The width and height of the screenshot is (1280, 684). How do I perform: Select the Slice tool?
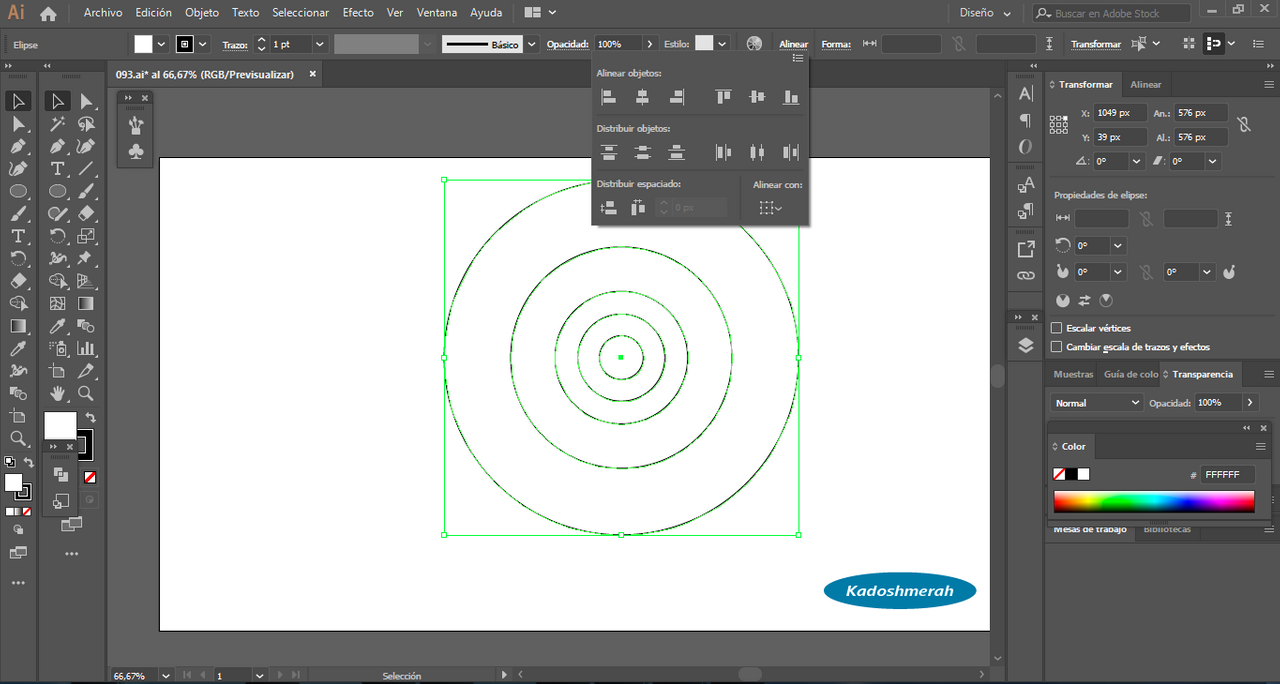[87, 371]
